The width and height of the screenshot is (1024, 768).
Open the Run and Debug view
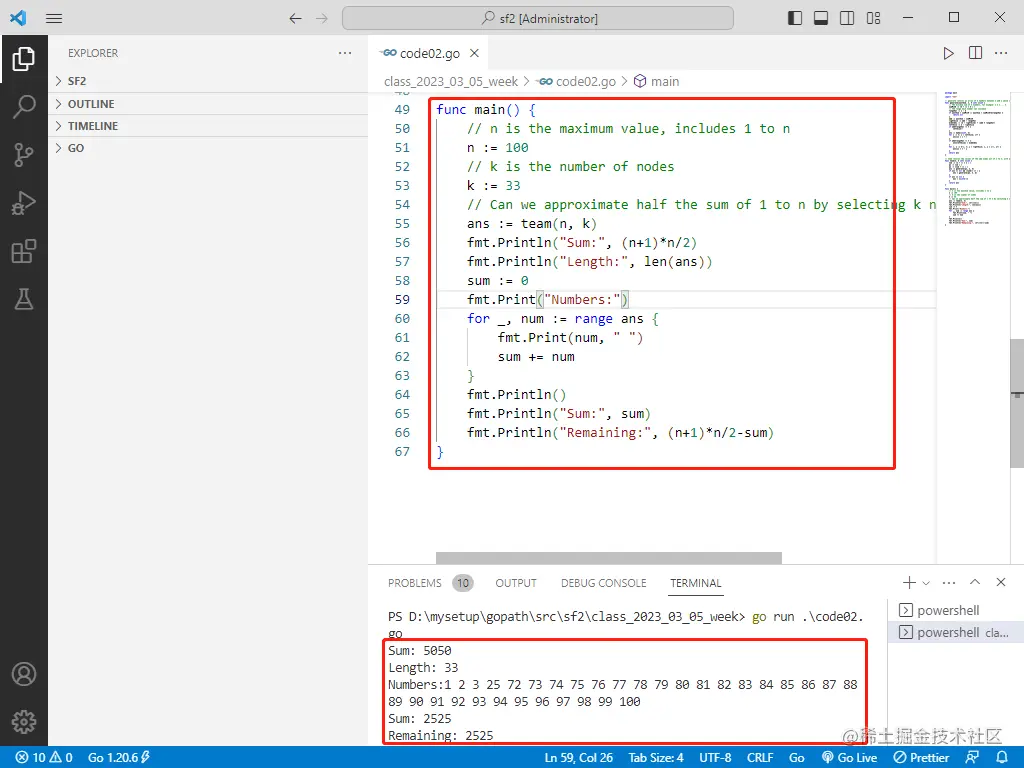(x=24, y=203)
